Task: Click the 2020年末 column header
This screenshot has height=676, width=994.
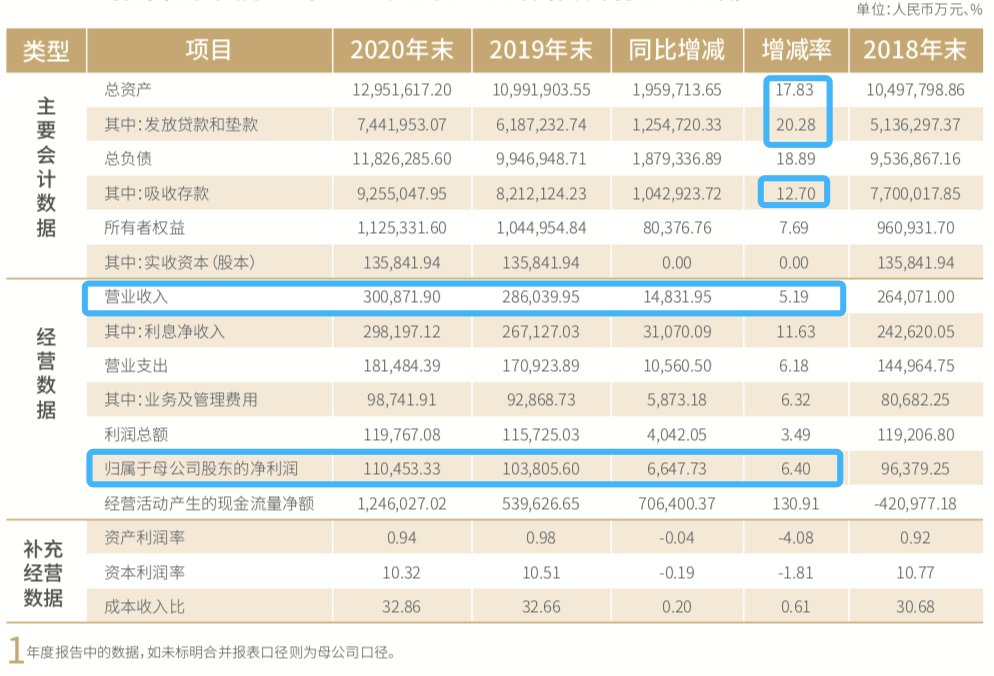Action: coord(402,51)
